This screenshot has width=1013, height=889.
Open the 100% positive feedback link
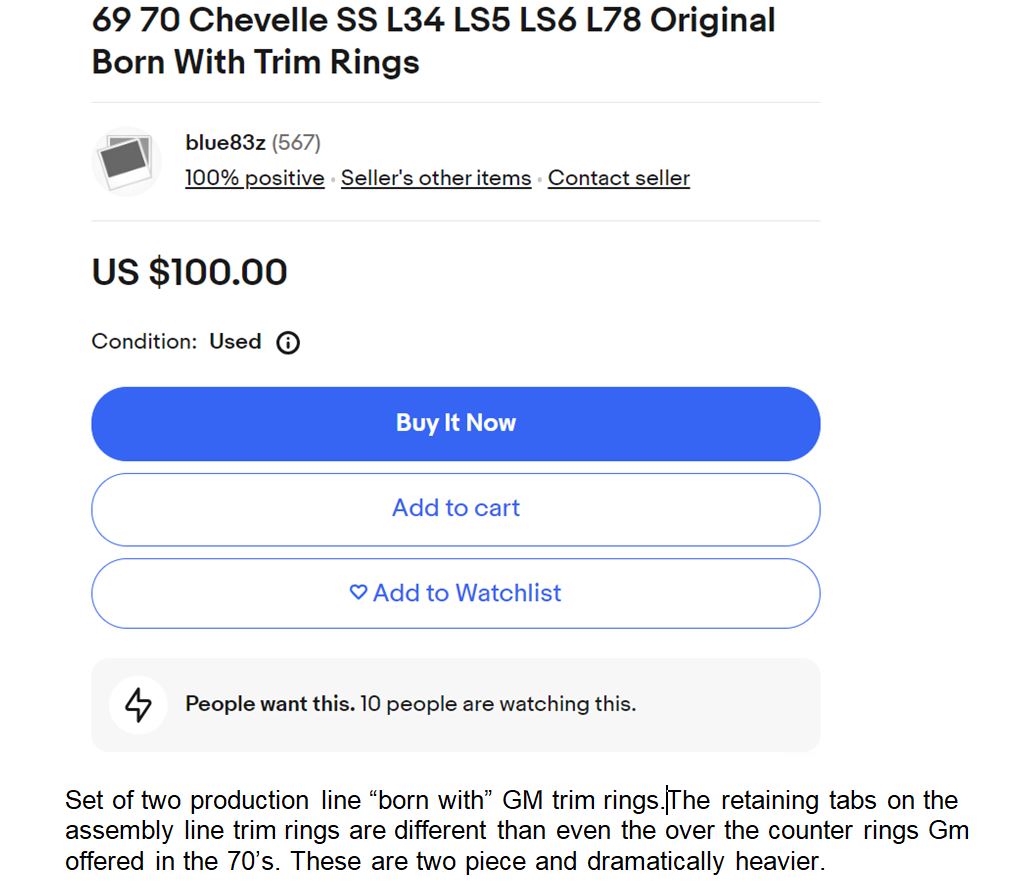[x=254, y=178]
